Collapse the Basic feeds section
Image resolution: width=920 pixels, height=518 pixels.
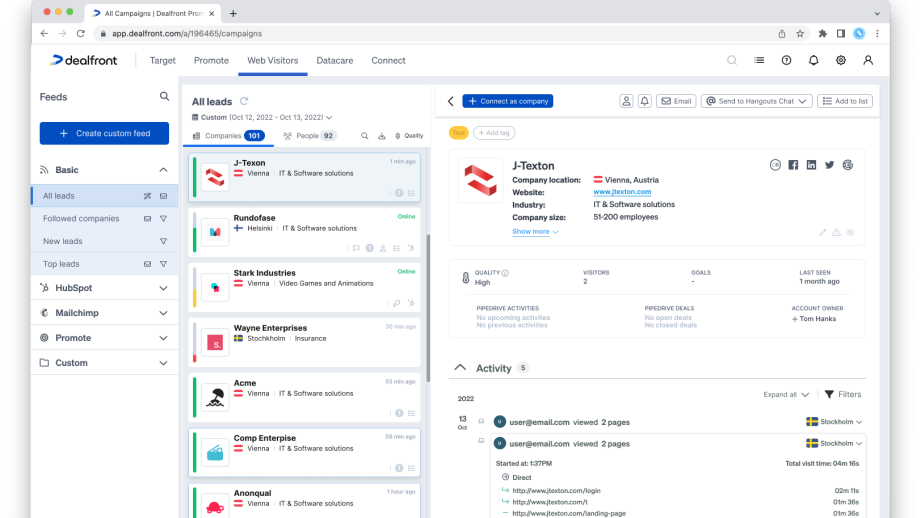tap(163, 170)
